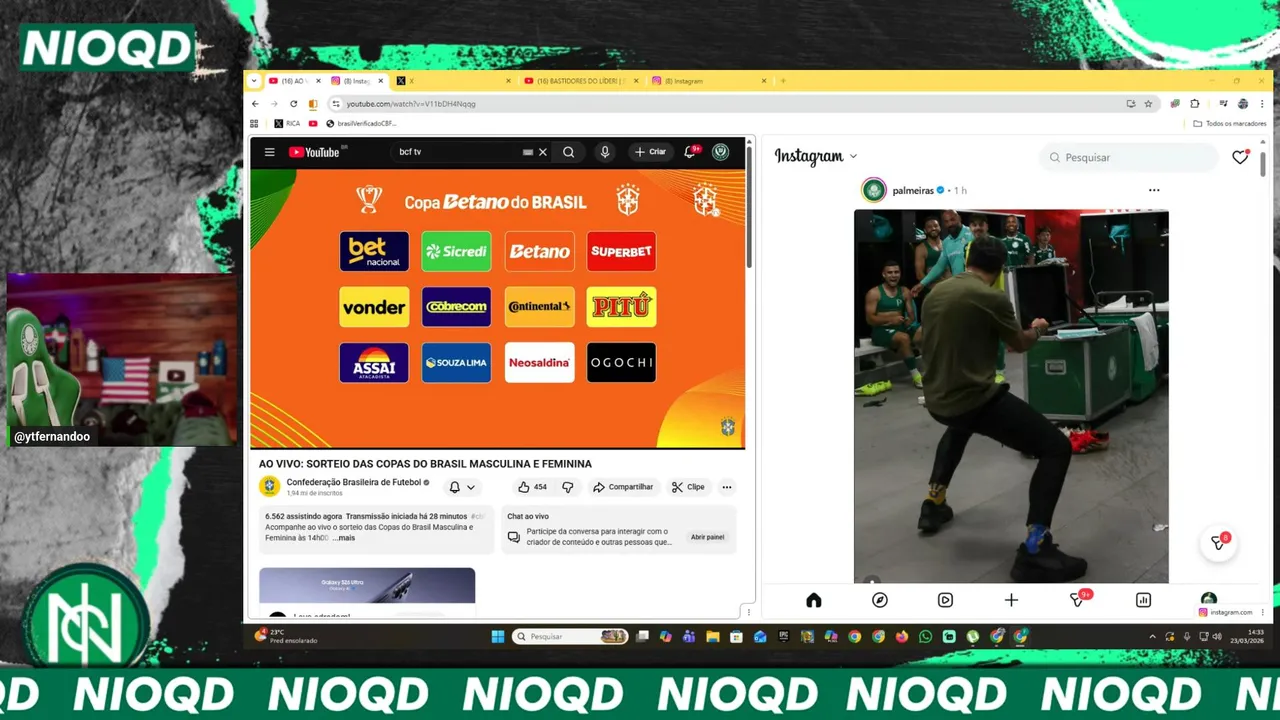Viewport: 1280px width, 720px height.
Task: Open the weather widget showing 23°C
Action: point(286,636)
